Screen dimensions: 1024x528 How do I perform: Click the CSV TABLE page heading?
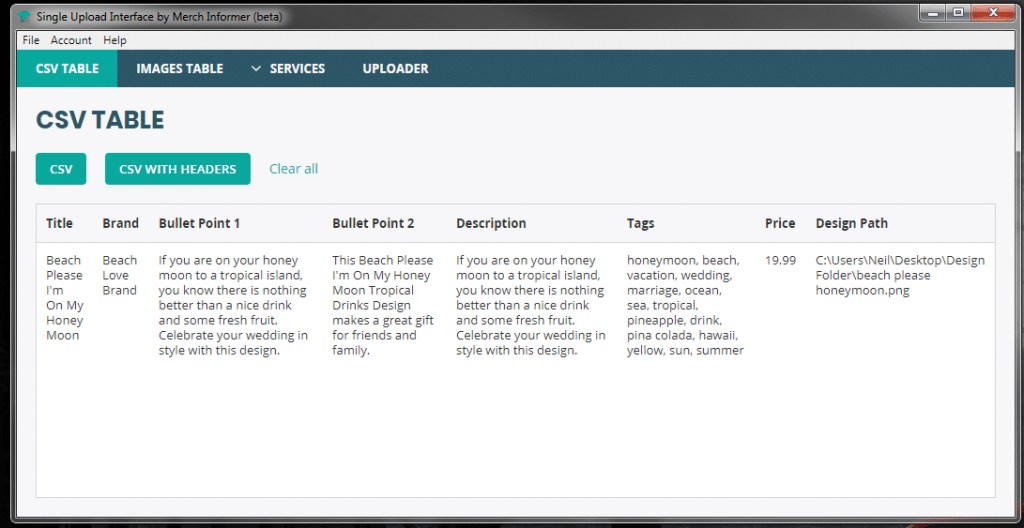pos(100,120)
